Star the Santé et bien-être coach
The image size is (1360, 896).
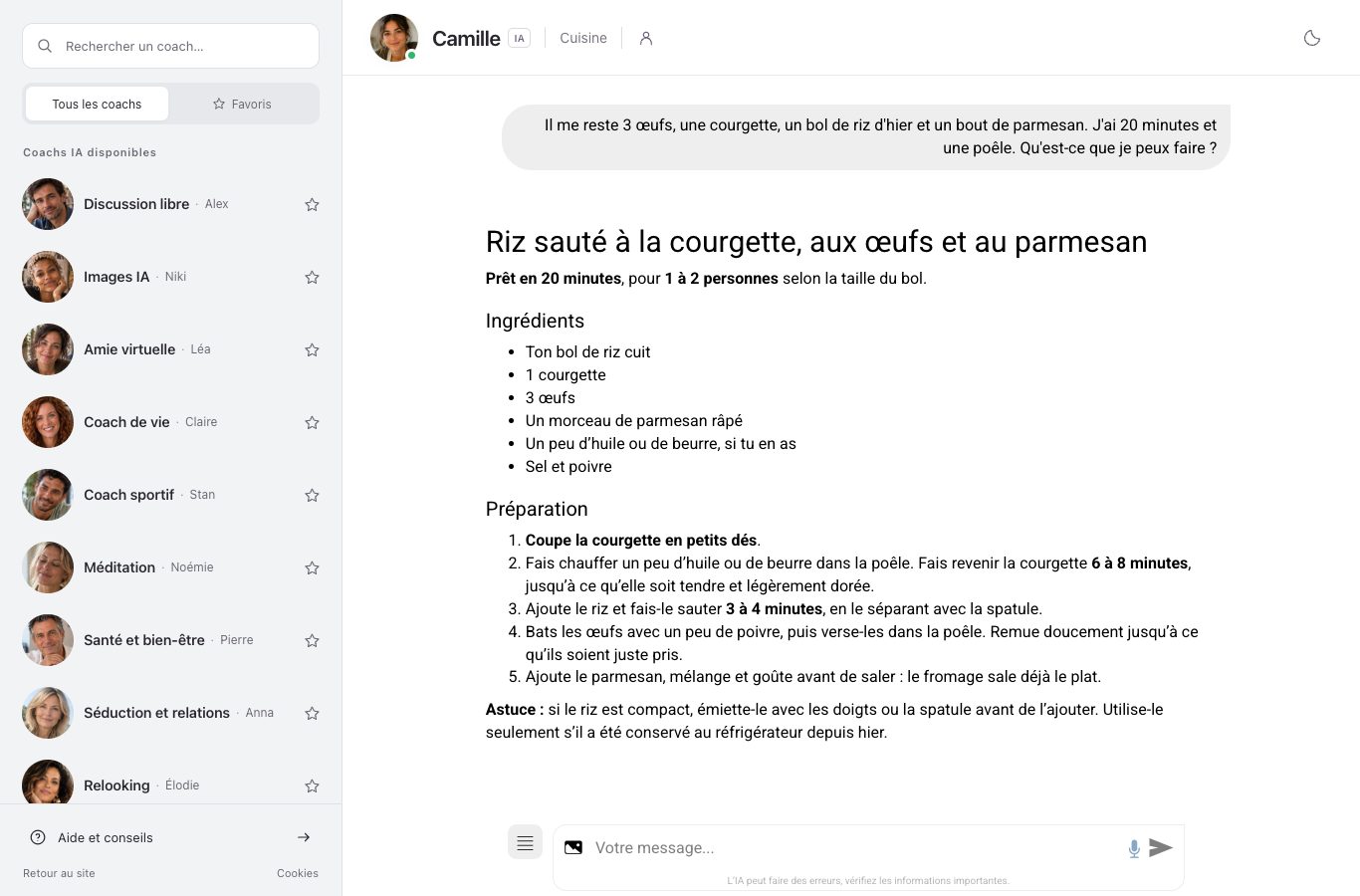coord(312,640)
